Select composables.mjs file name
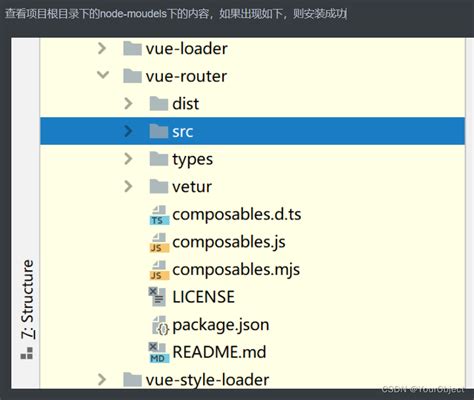 [236, 270]
